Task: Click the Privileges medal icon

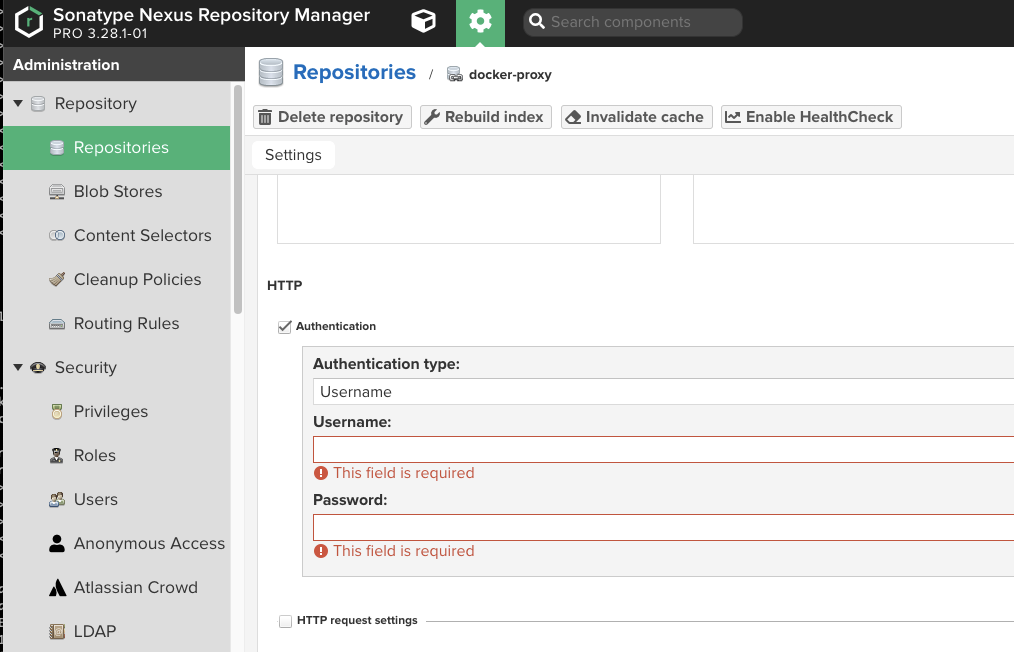Action: tap(57, 412)
